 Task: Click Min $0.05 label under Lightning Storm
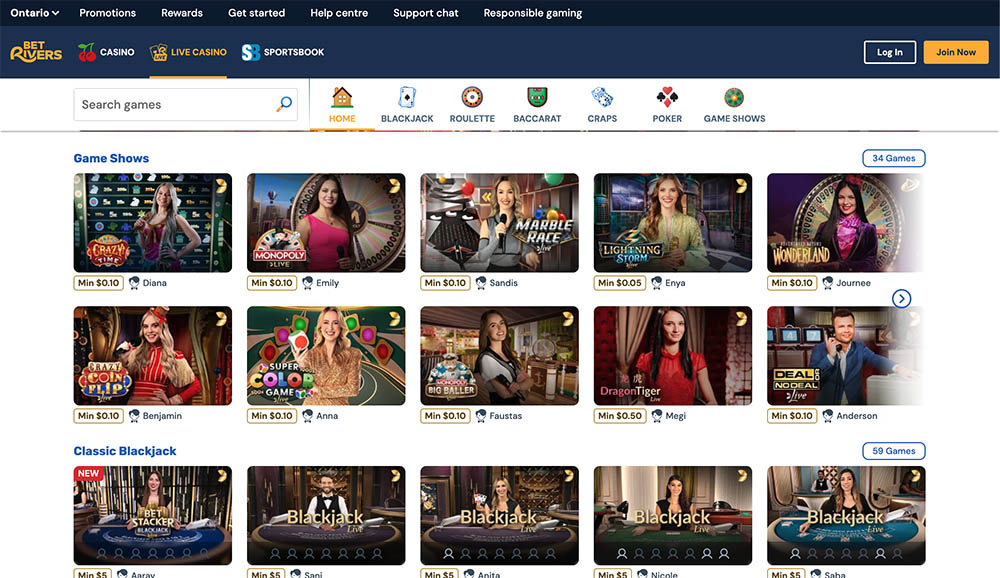click(x=619, y=283)
